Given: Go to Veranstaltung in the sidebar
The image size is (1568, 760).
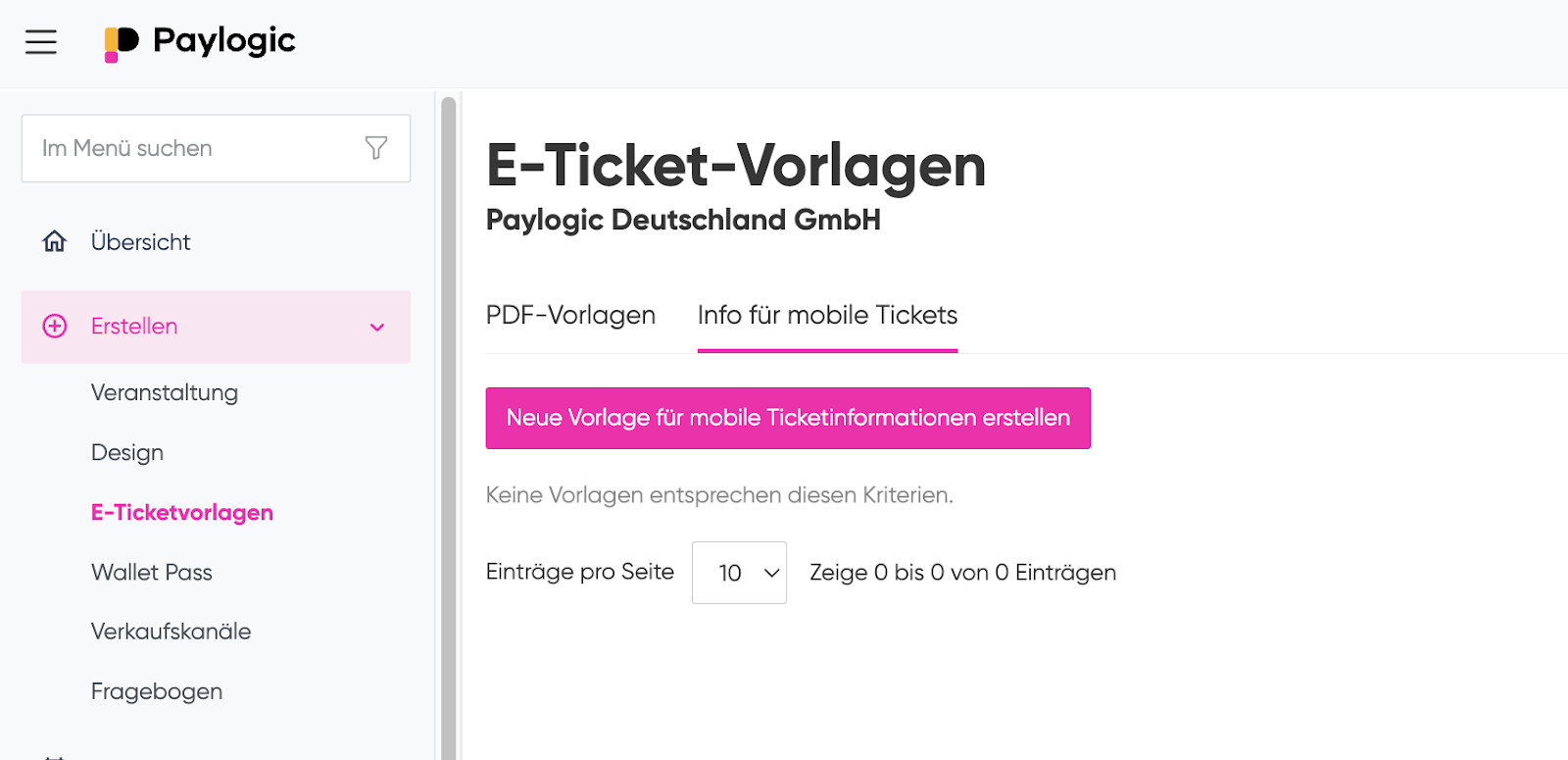Looking at the screenshot, I should click(165, 393).
